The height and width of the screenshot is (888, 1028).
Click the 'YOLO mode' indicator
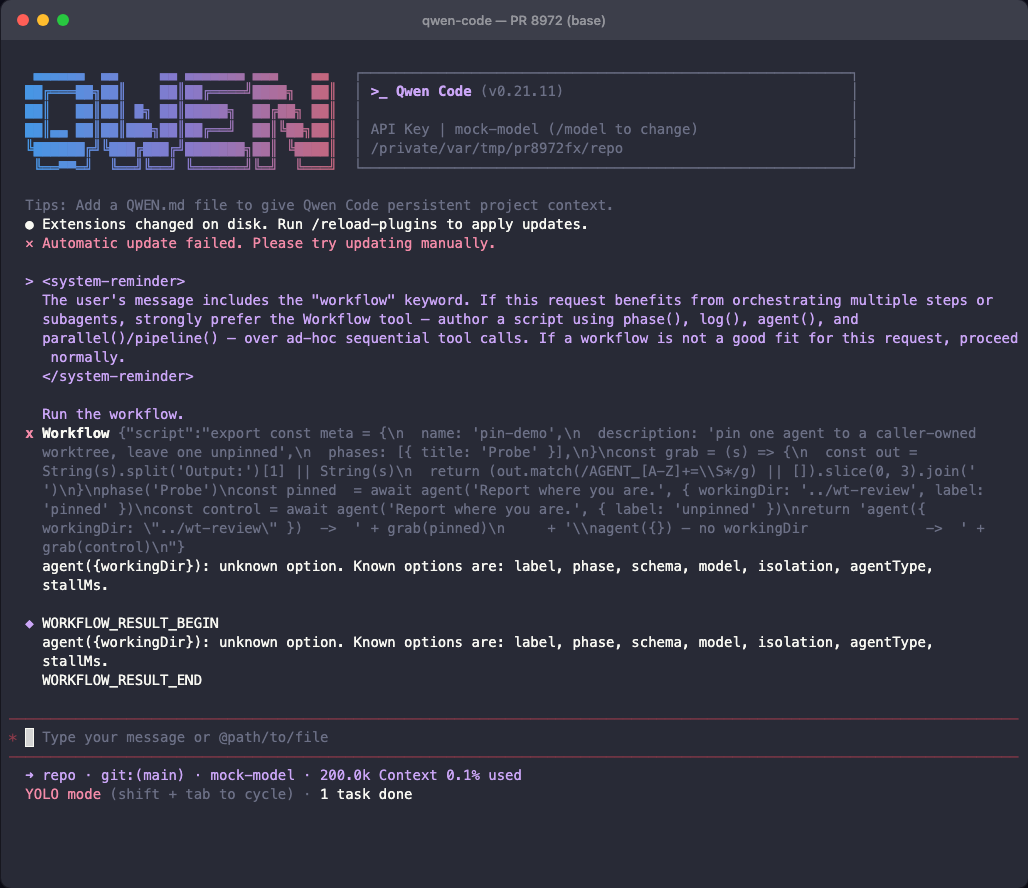63,794
